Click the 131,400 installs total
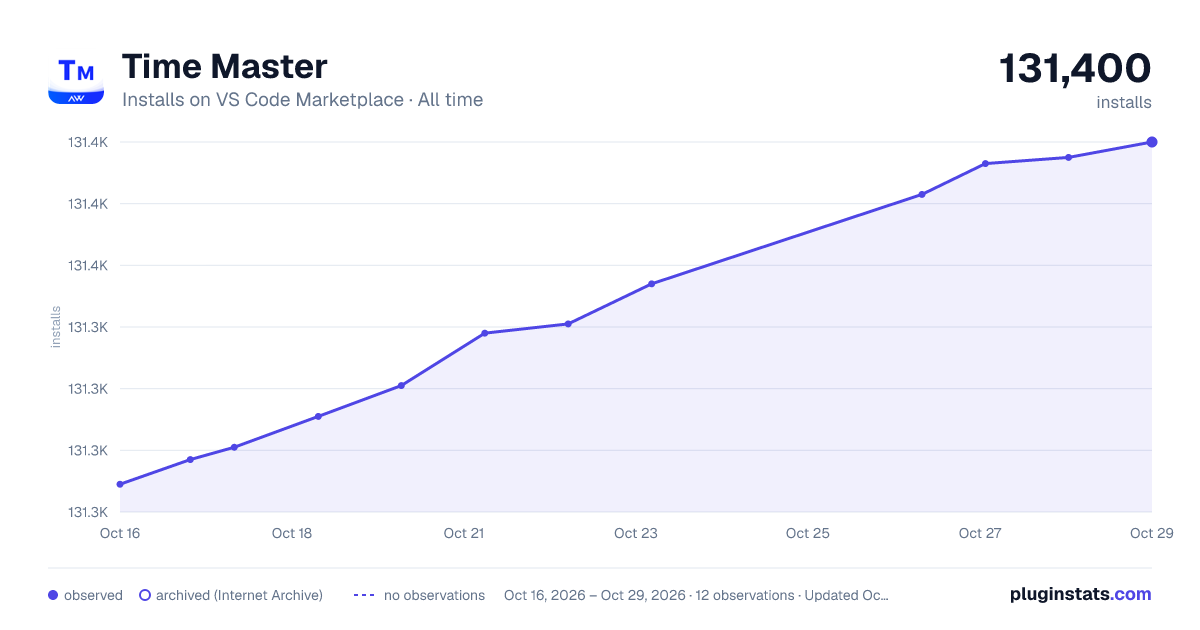 (x=1075, y=69)
